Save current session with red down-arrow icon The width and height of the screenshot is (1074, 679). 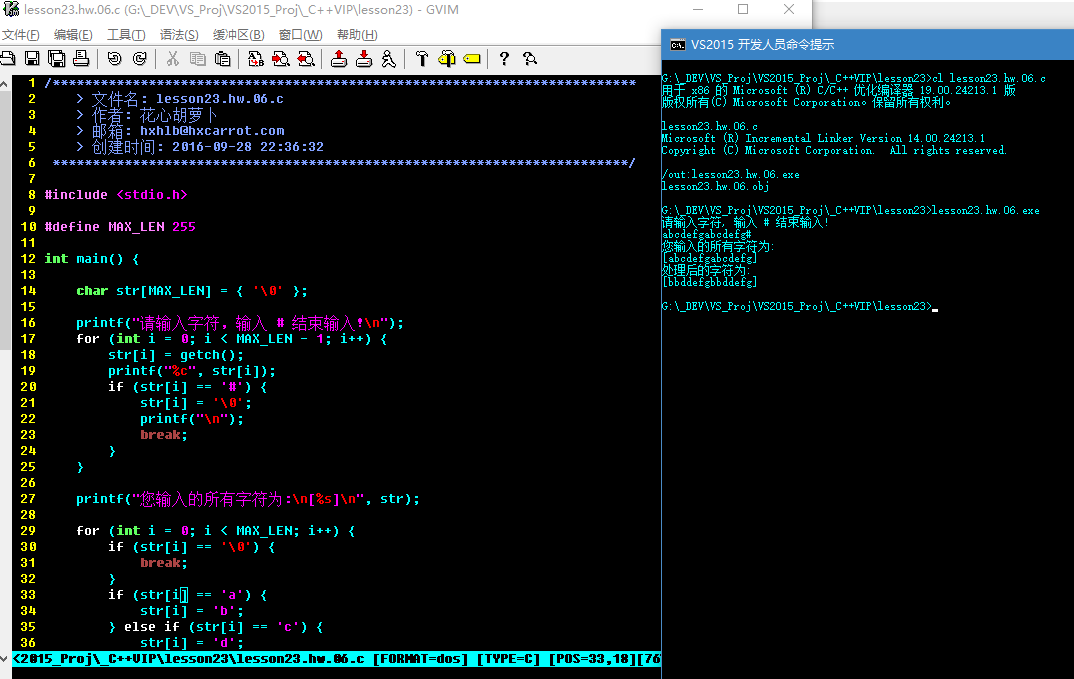(364, 59)
